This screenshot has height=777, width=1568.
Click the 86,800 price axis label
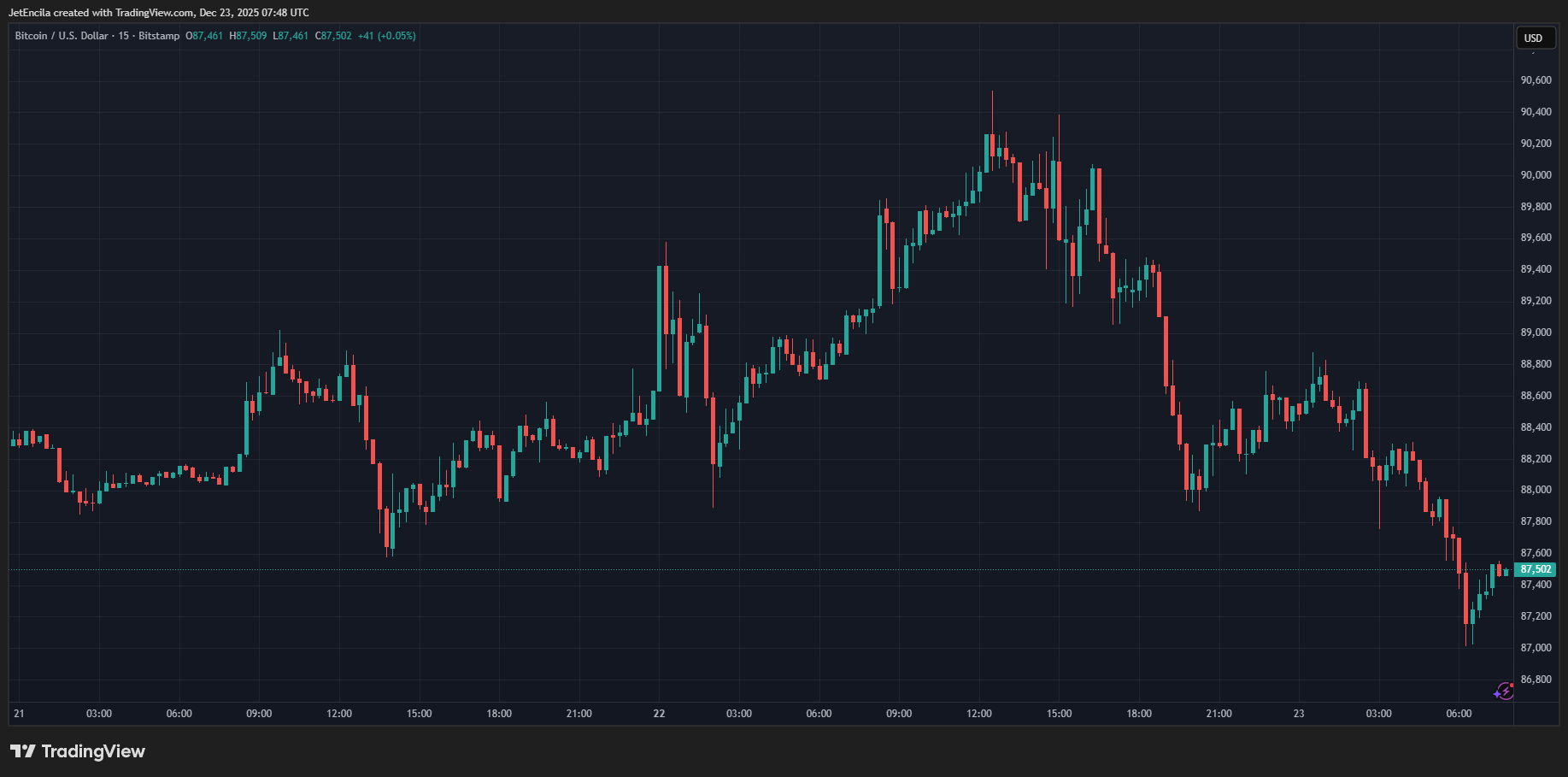click(1536, 680)
